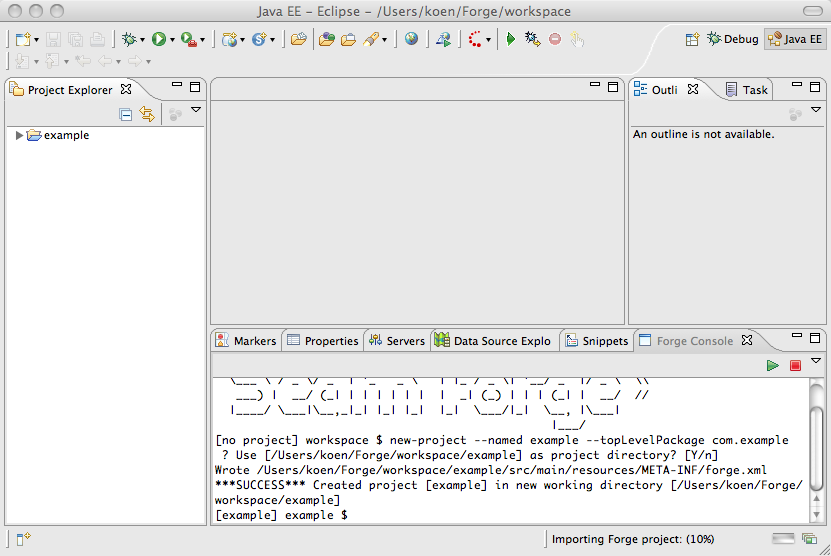Open the Properties tab
831x556 pixels.
(x=323, y=341)
